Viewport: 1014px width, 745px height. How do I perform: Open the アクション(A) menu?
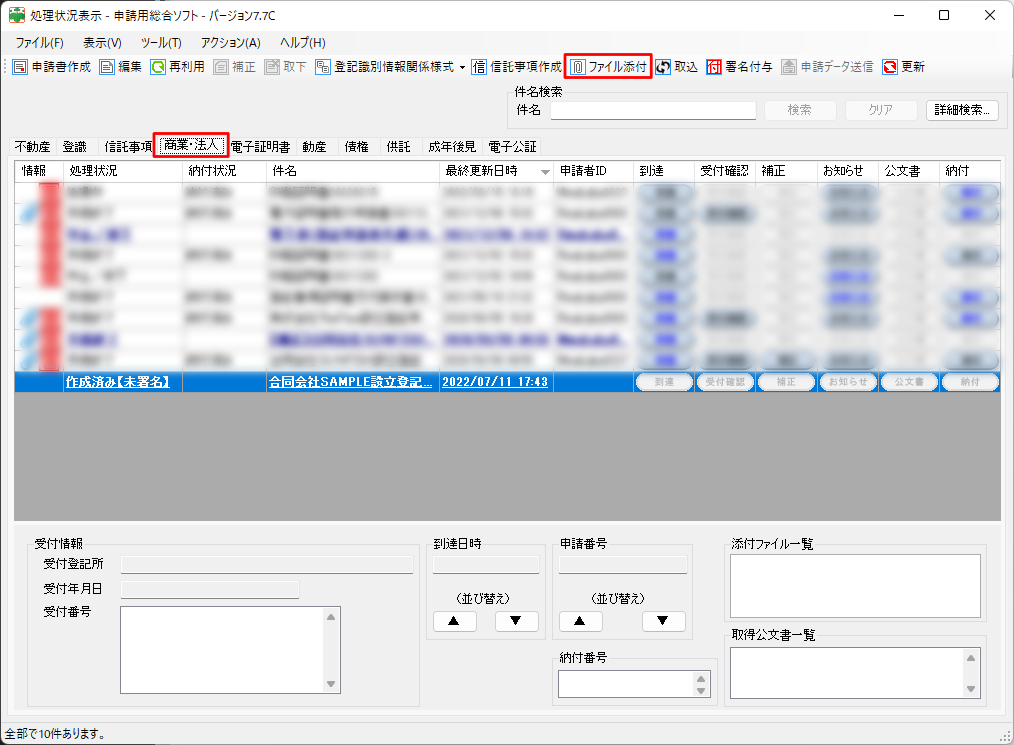pyautogui.click(x=230, y=43)
